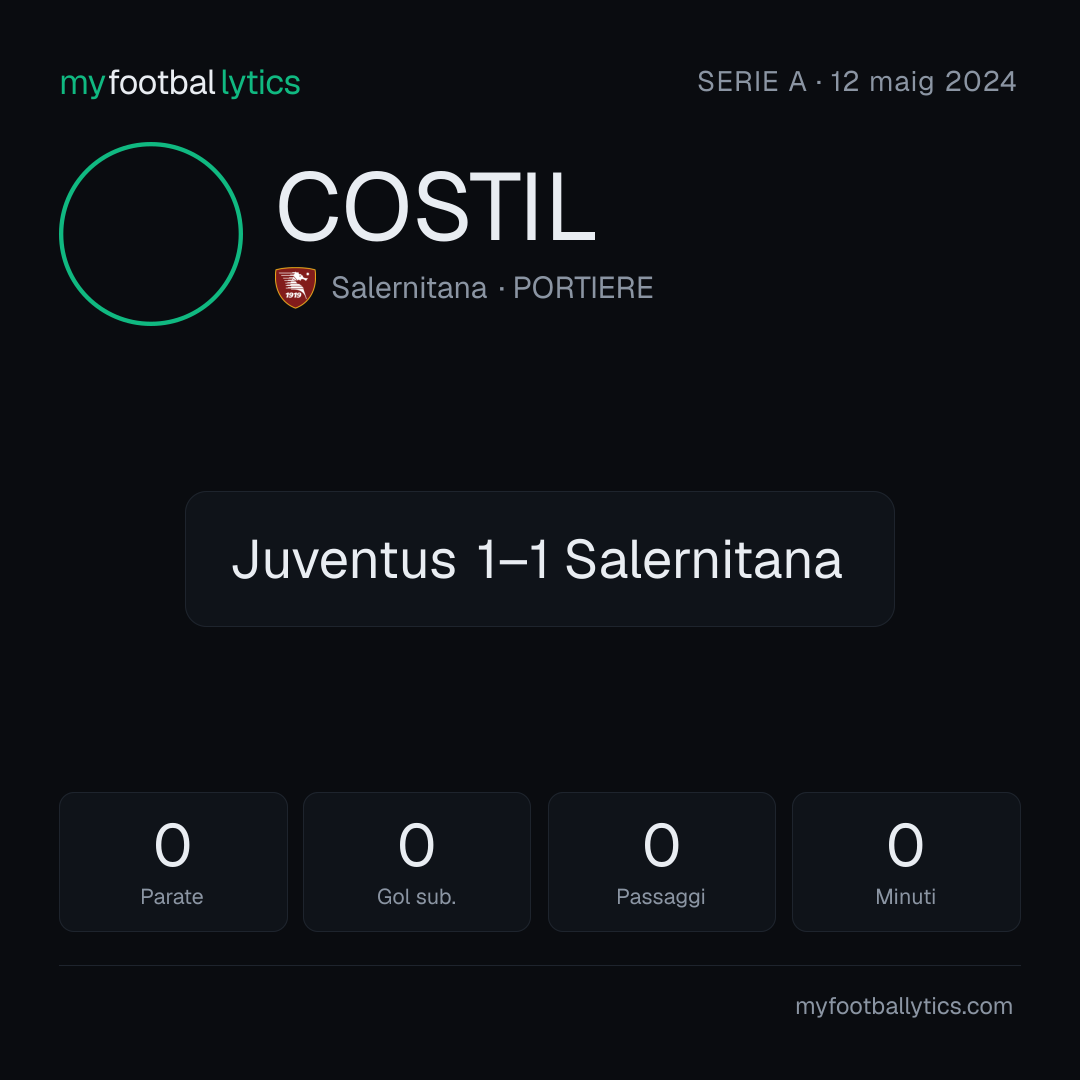The height and width of the screenshot is (1080, 1080).
Task: Open the Gol sub. stat card
Action: coord(417,862)
